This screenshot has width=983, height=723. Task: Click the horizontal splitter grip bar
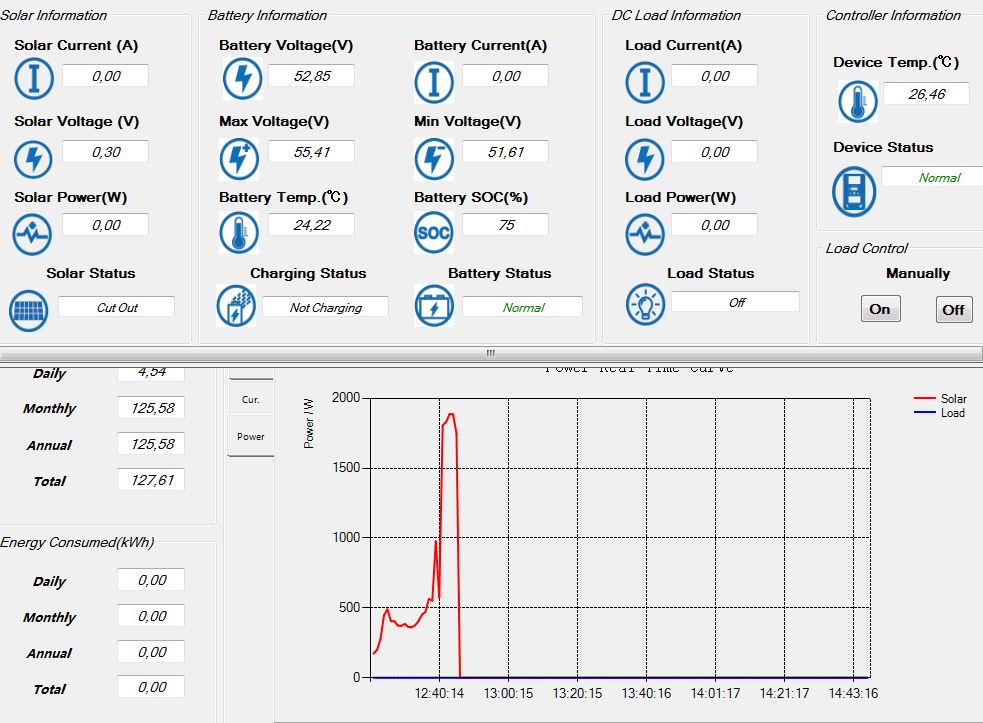491,353
